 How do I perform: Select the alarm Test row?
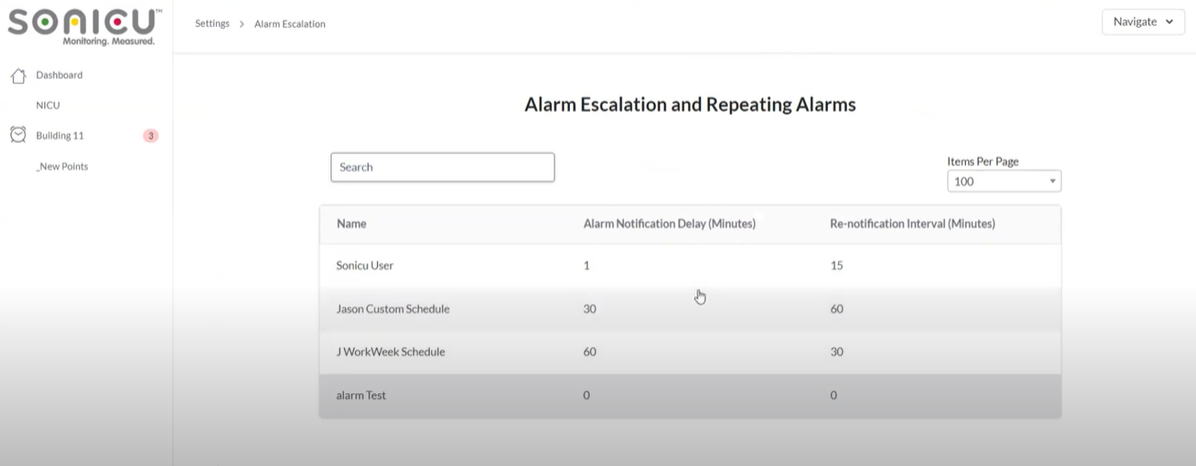[x=361, y=395]
